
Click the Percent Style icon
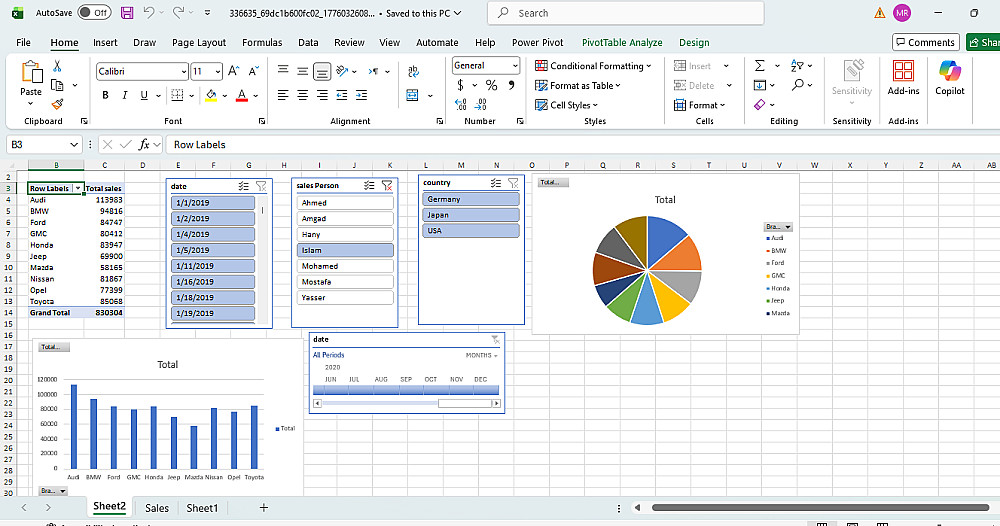point(491,85)
